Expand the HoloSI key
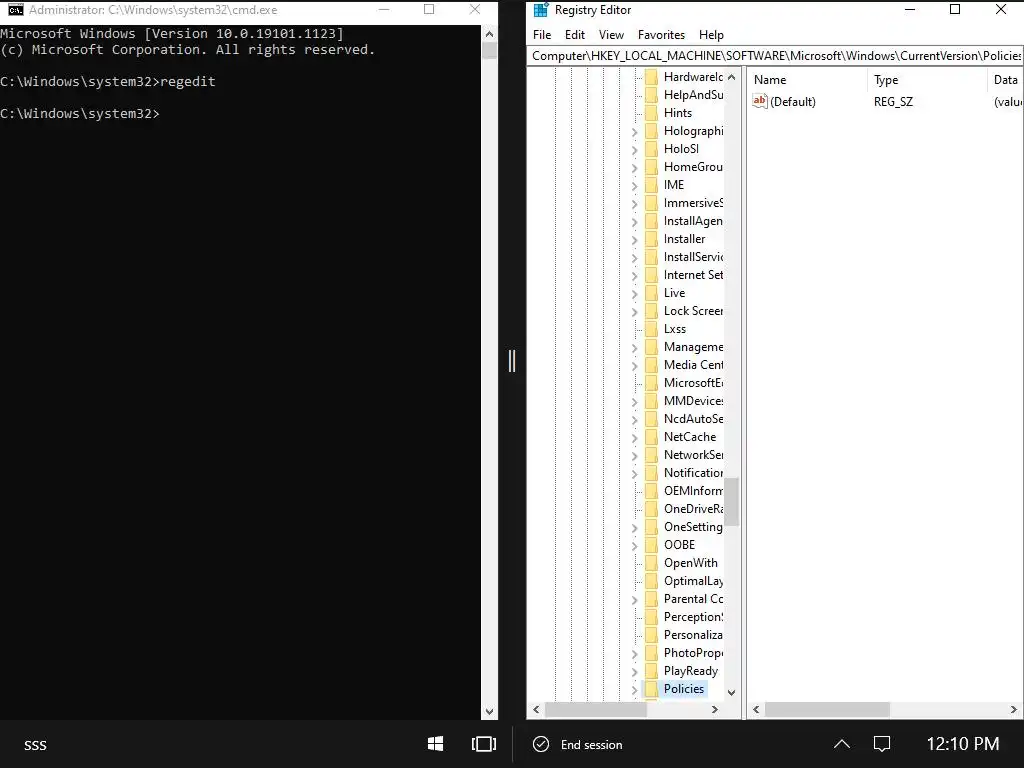The width and height of the screenshot is (1024, 768). [634, 150]
